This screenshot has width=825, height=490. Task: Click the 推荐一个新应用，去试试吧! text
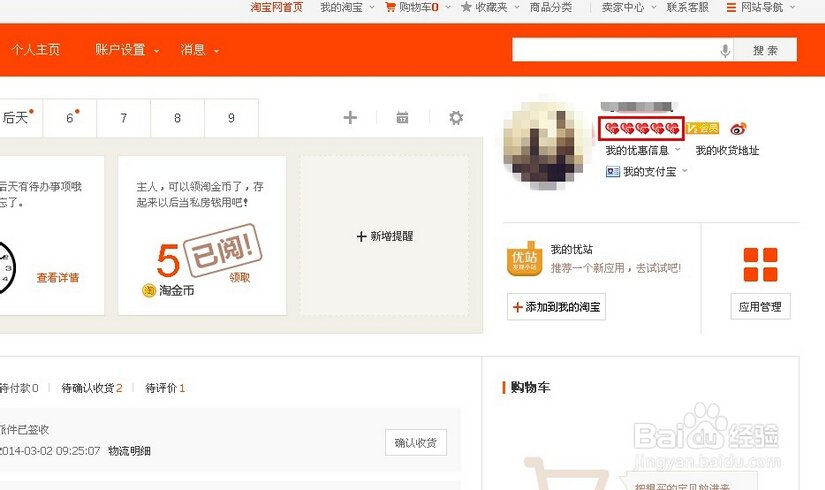coord(616,268)
